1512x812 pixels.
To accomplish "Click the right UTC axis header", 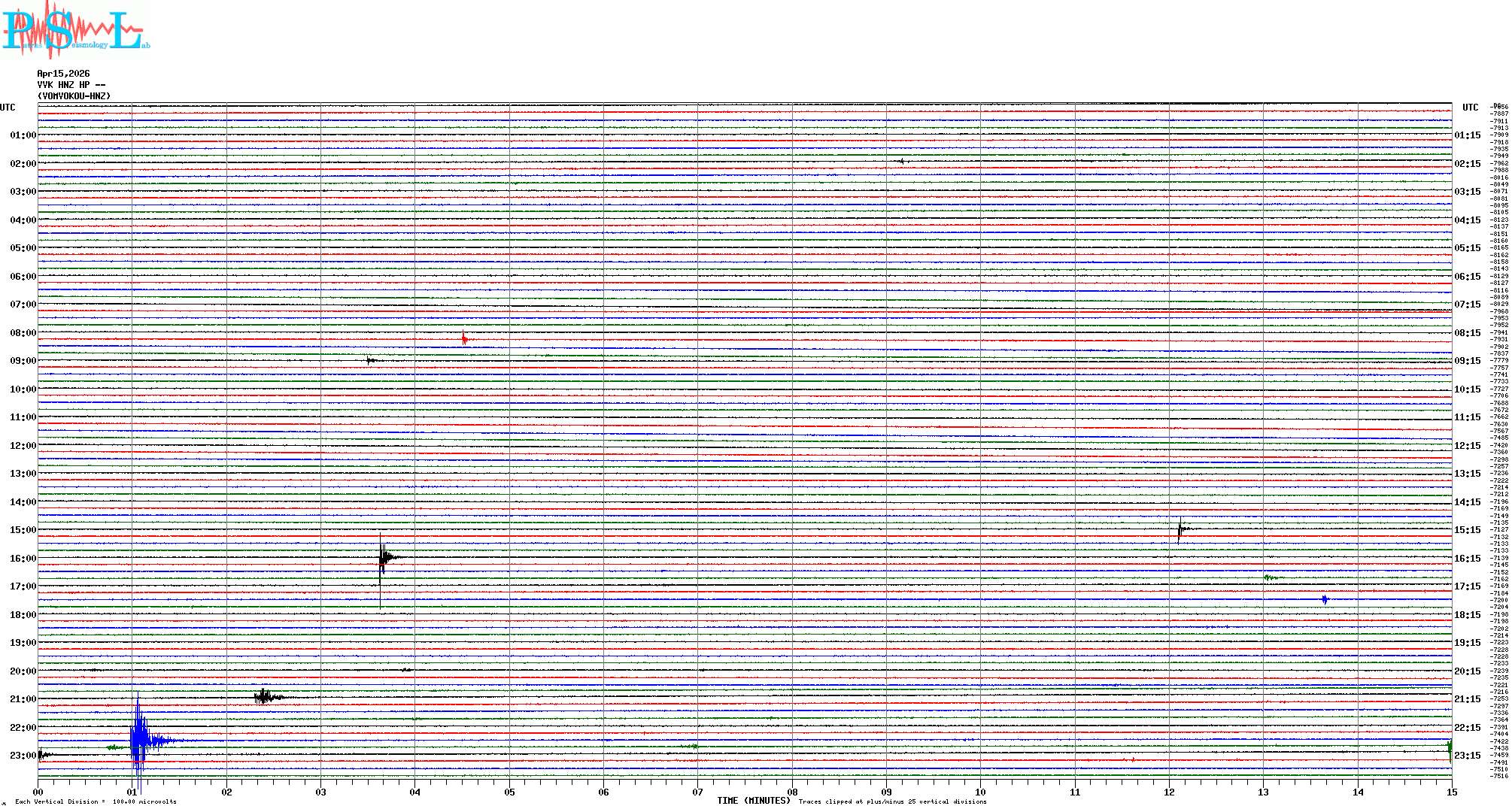I will coord(1470,108).
